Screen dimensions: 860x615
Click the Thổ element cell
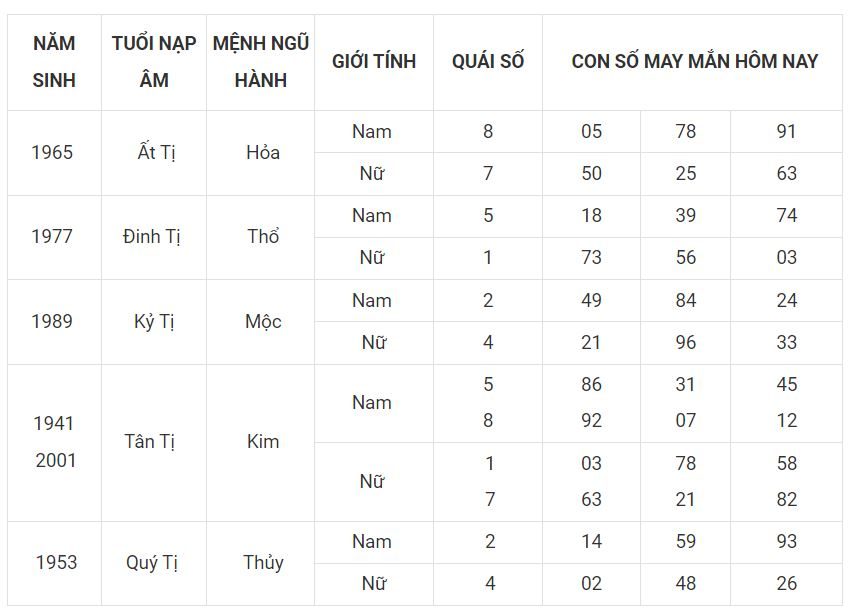262,237
